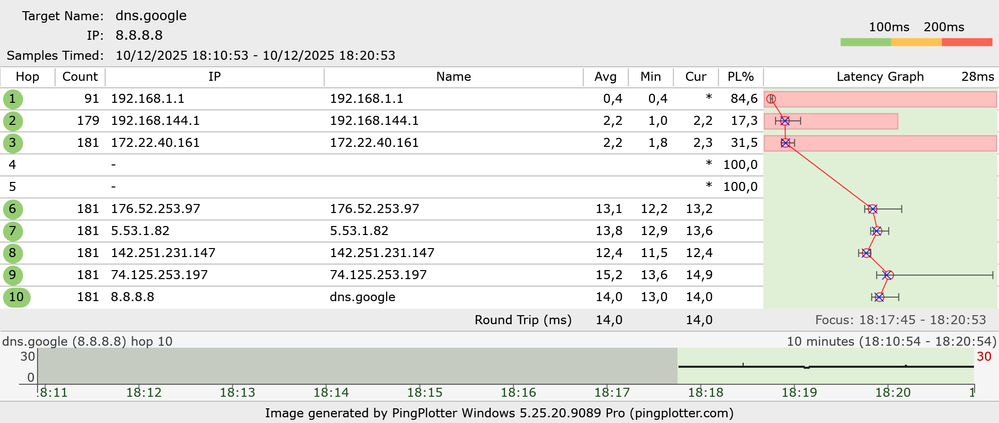Click hop 3 green circle icon
This screenshot has width=999, height=423.
tap(12, 143)
